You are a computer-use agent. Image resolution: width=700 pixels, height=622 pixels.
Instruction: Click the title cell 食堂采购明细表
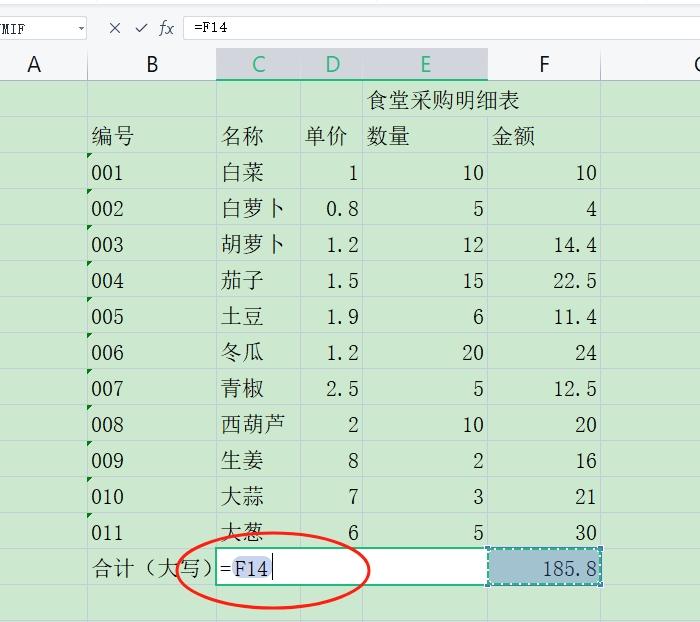pos(443,100)
